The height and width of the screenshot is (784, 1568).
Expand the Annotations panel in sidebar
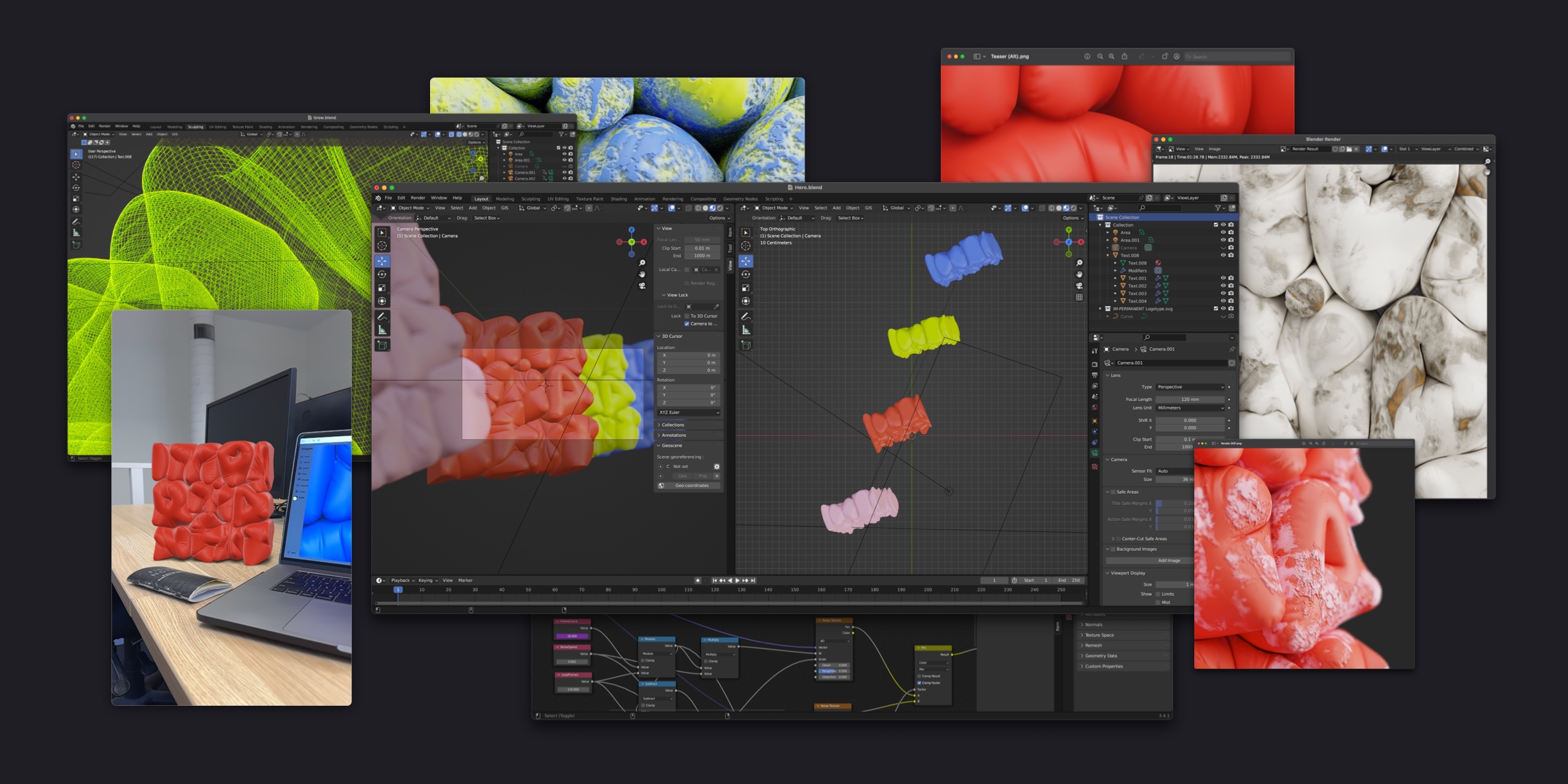(689, 435)
